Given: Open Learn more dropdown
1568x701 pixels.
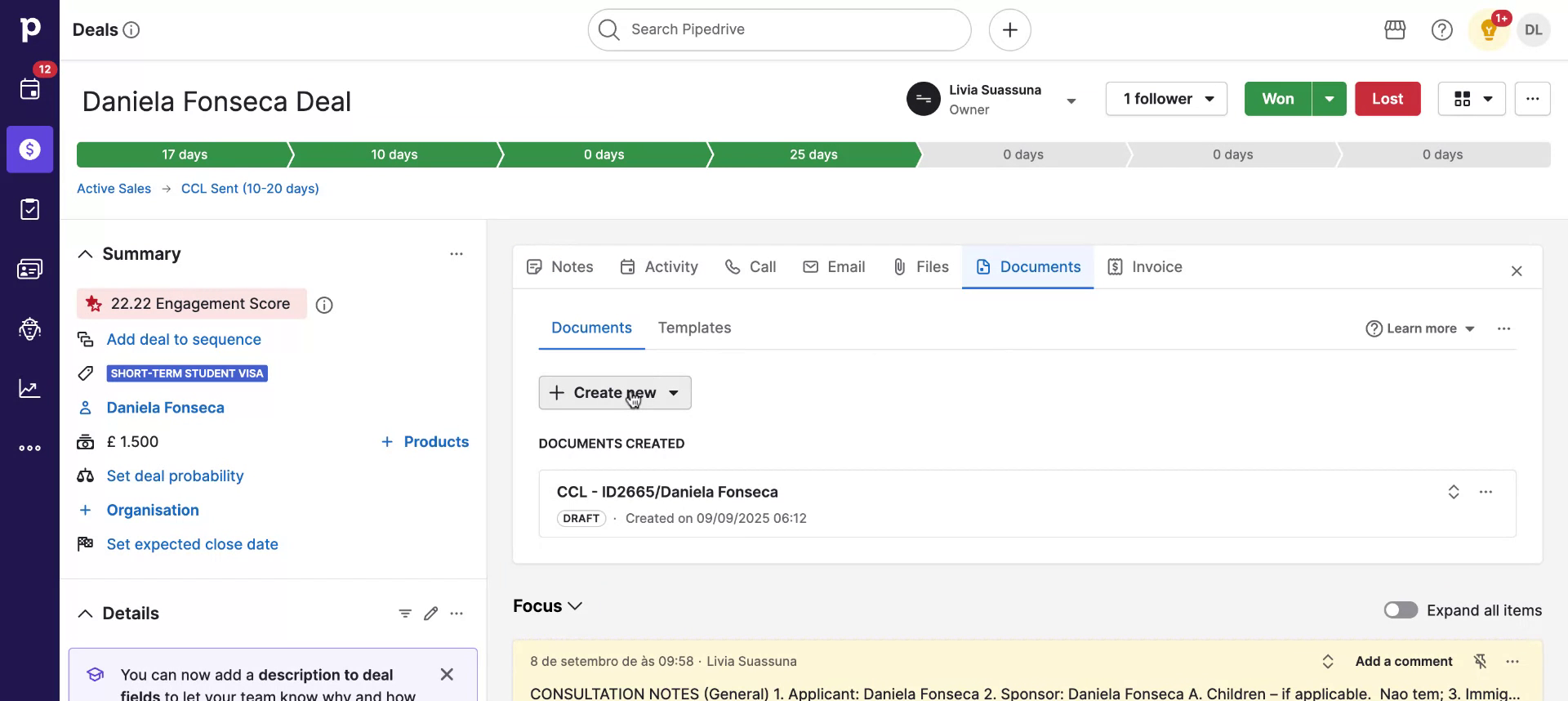Looking at the screenshot, I should [x=1420, y=328].
